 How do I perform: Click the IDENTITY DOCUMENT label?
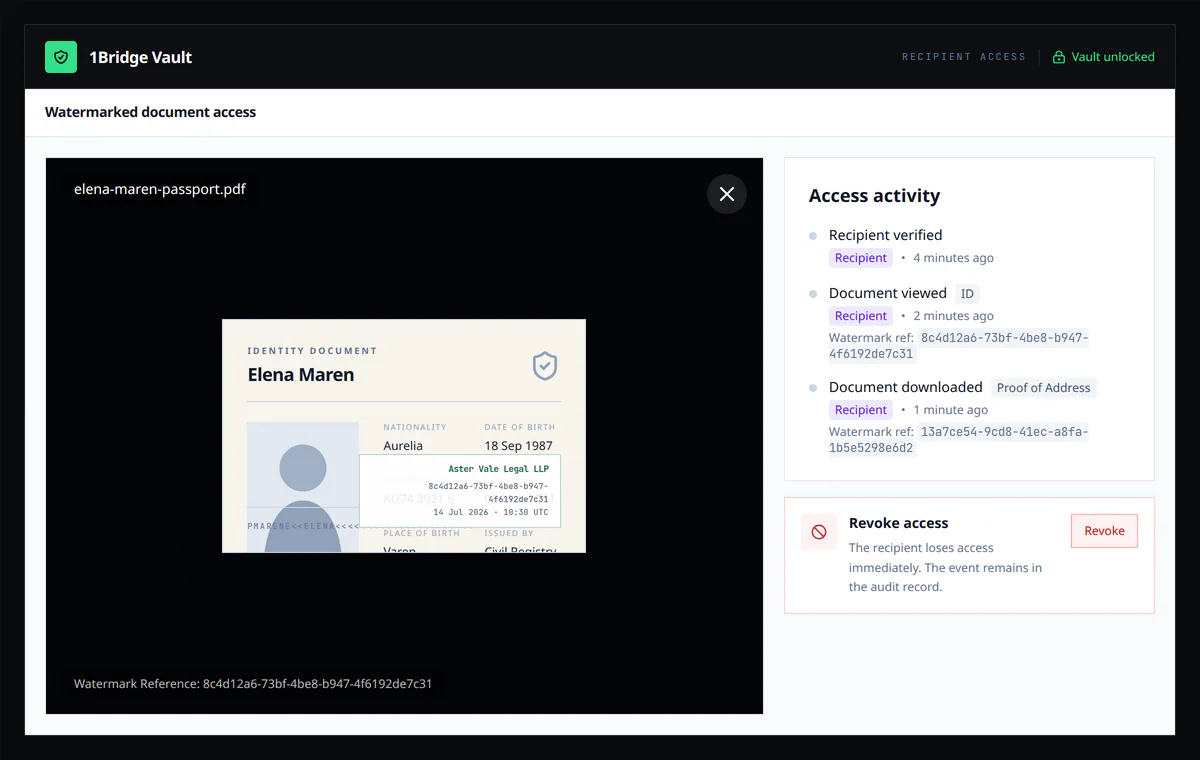click(x=312, y=351)
